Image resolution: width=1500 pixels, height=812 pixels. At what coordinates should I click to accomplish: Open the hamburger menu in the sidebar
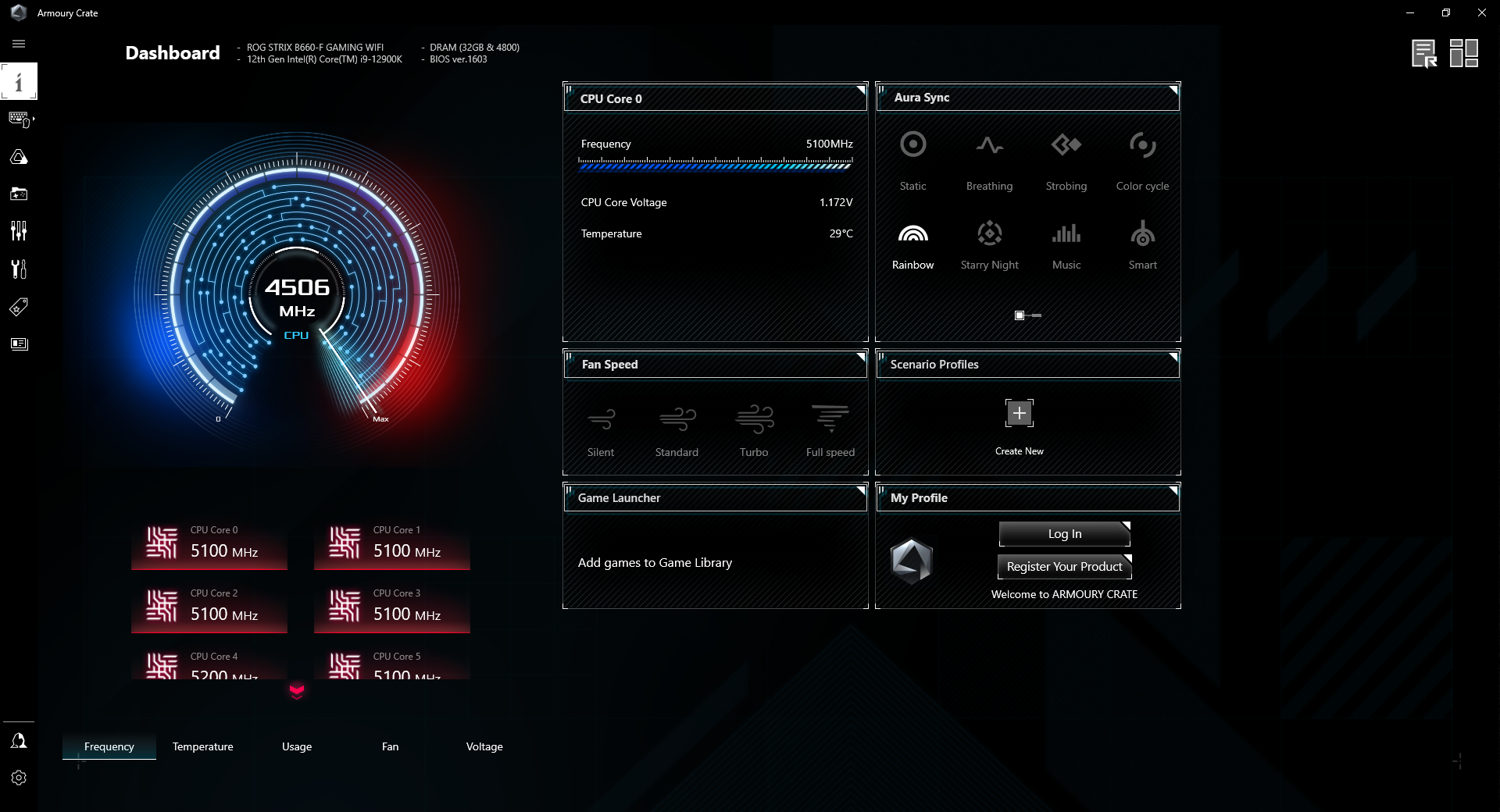[x=19, y=44]
